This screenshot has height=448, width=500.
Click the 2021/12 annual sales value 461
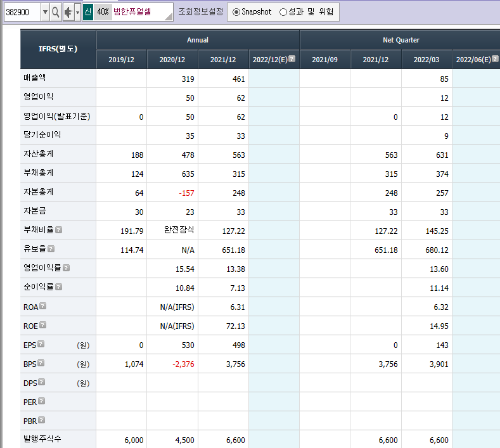point(239,79)
